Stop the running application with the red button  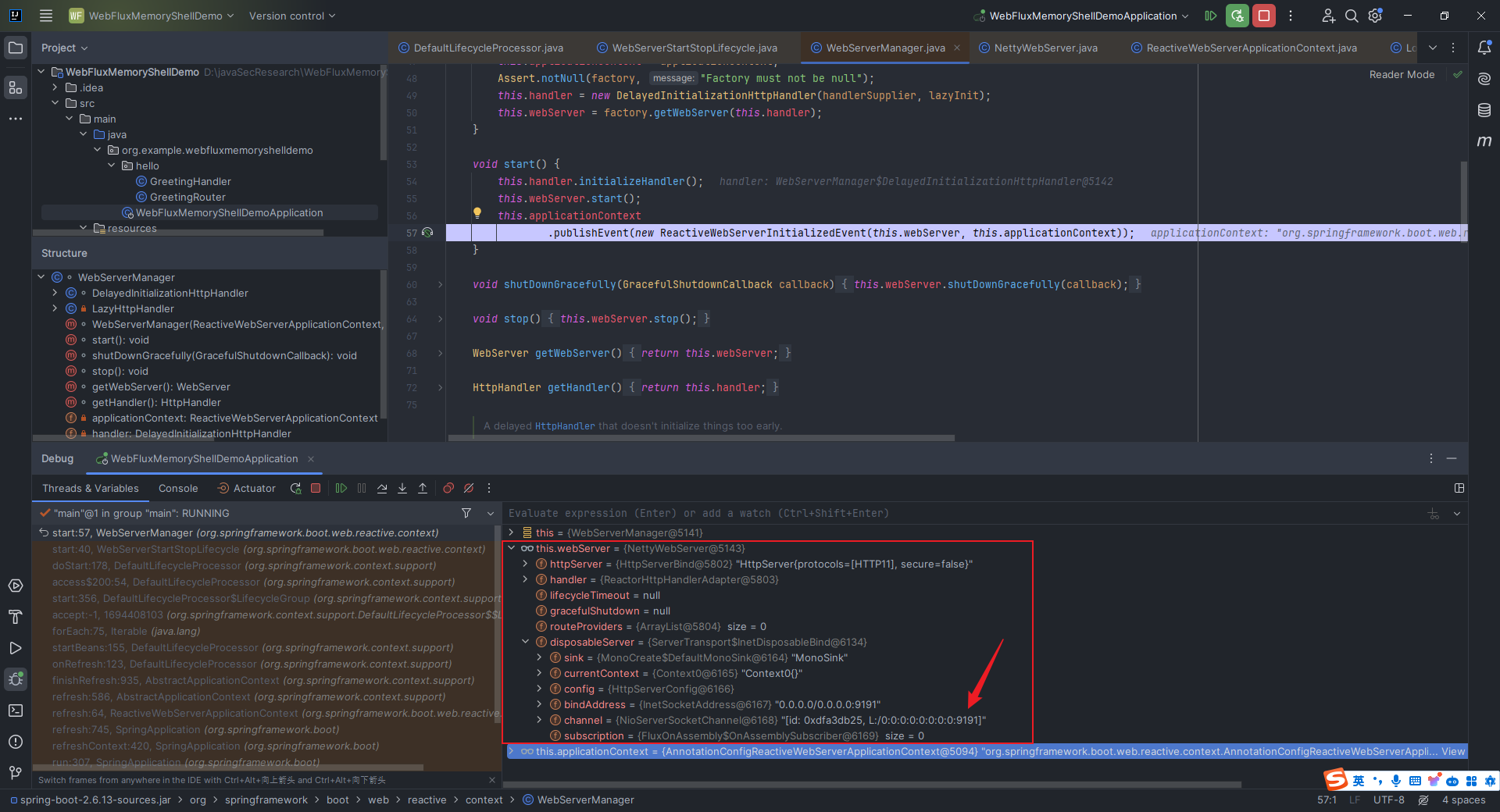tap(1264, 16)
